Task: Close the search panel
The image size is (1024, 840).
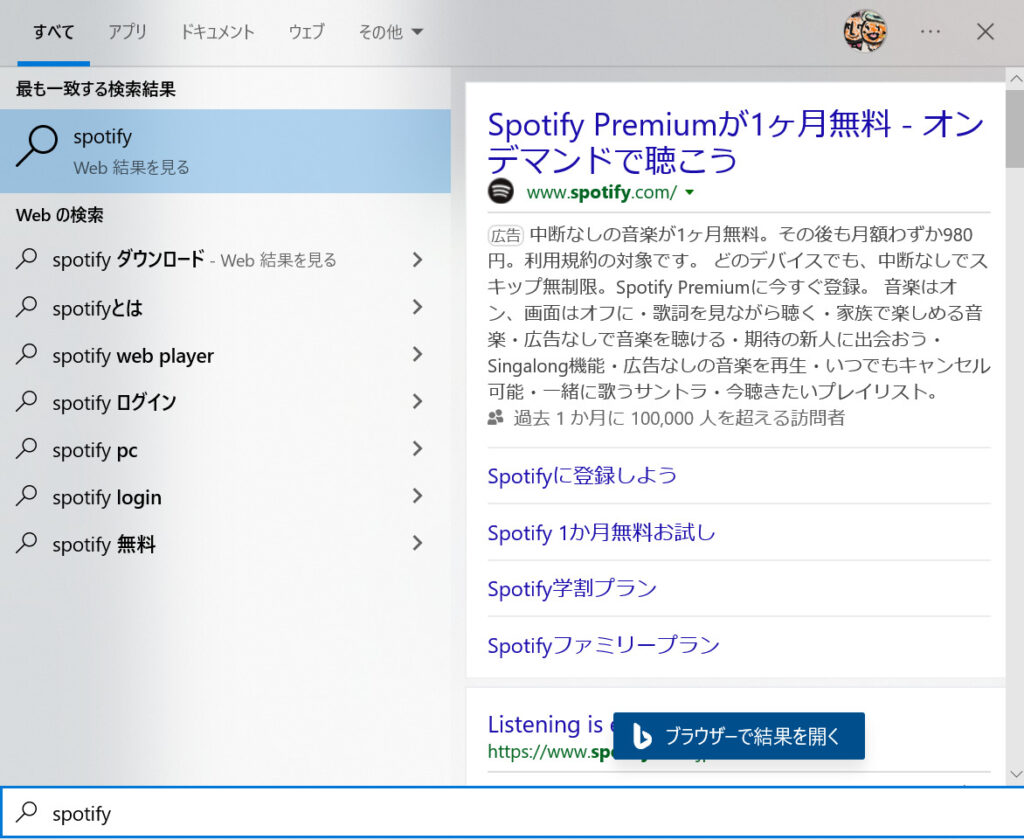Action: point(985,31)
